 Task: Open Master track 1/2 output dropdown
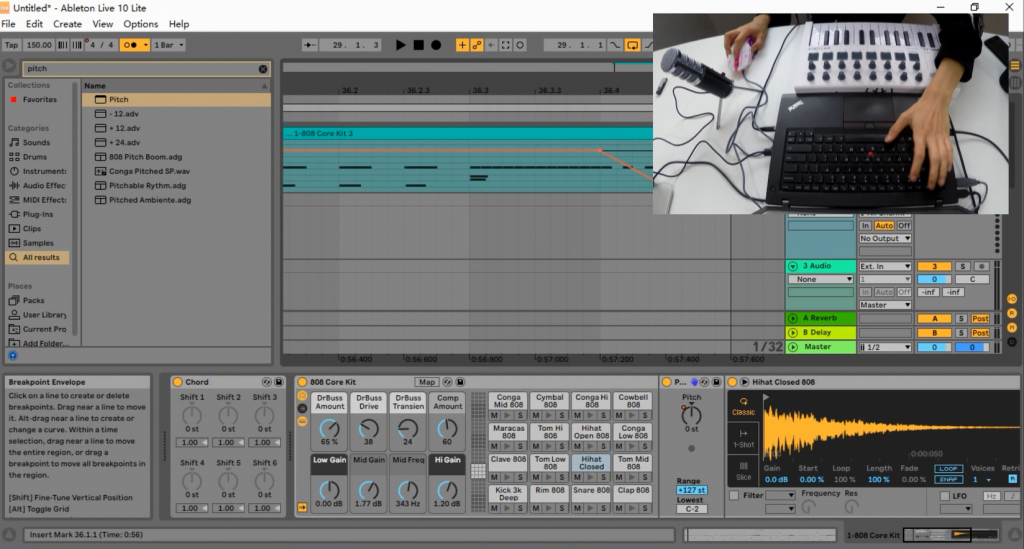[885, 347]
